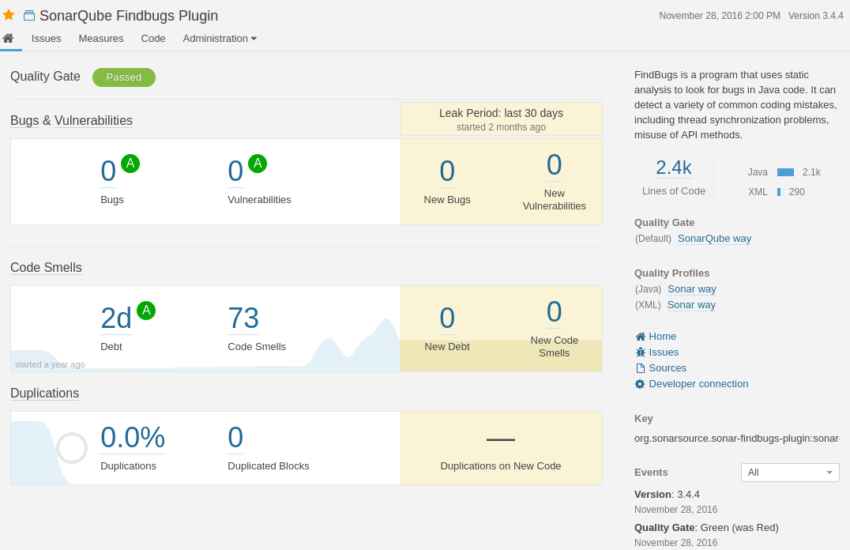This screenshot has width=850, height=550.
Task: Click the XML 290 value
Action: tap(796, 192)
